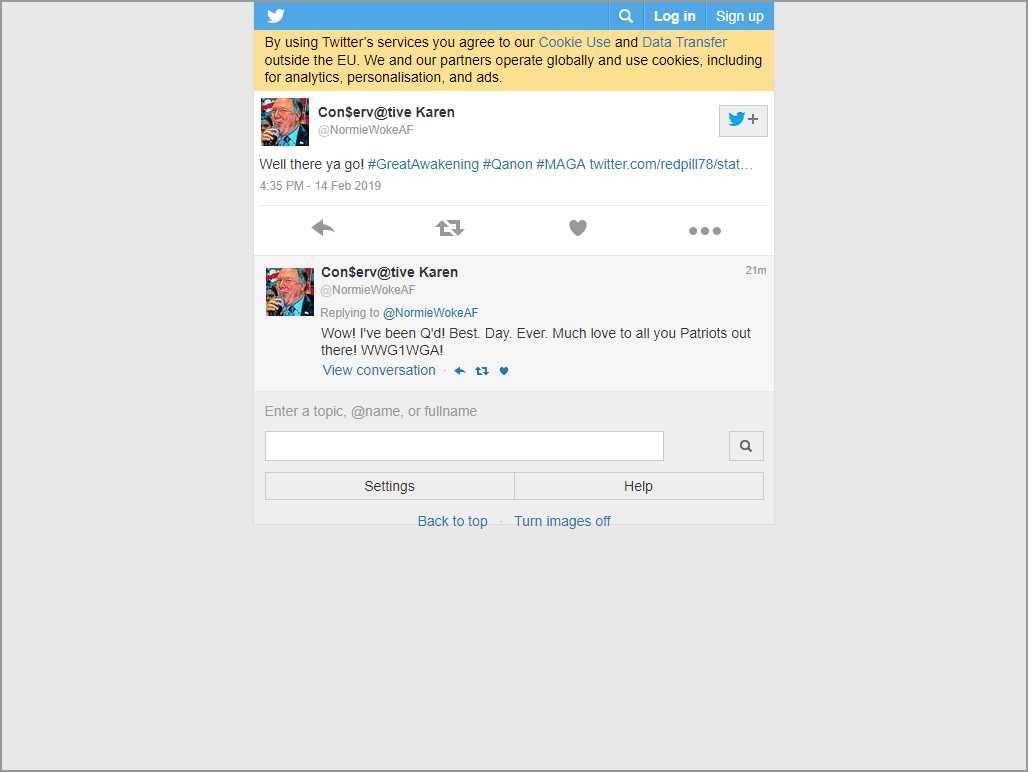
Task: Click the follow user bird-plus button
Action: [x=743, y=120]
